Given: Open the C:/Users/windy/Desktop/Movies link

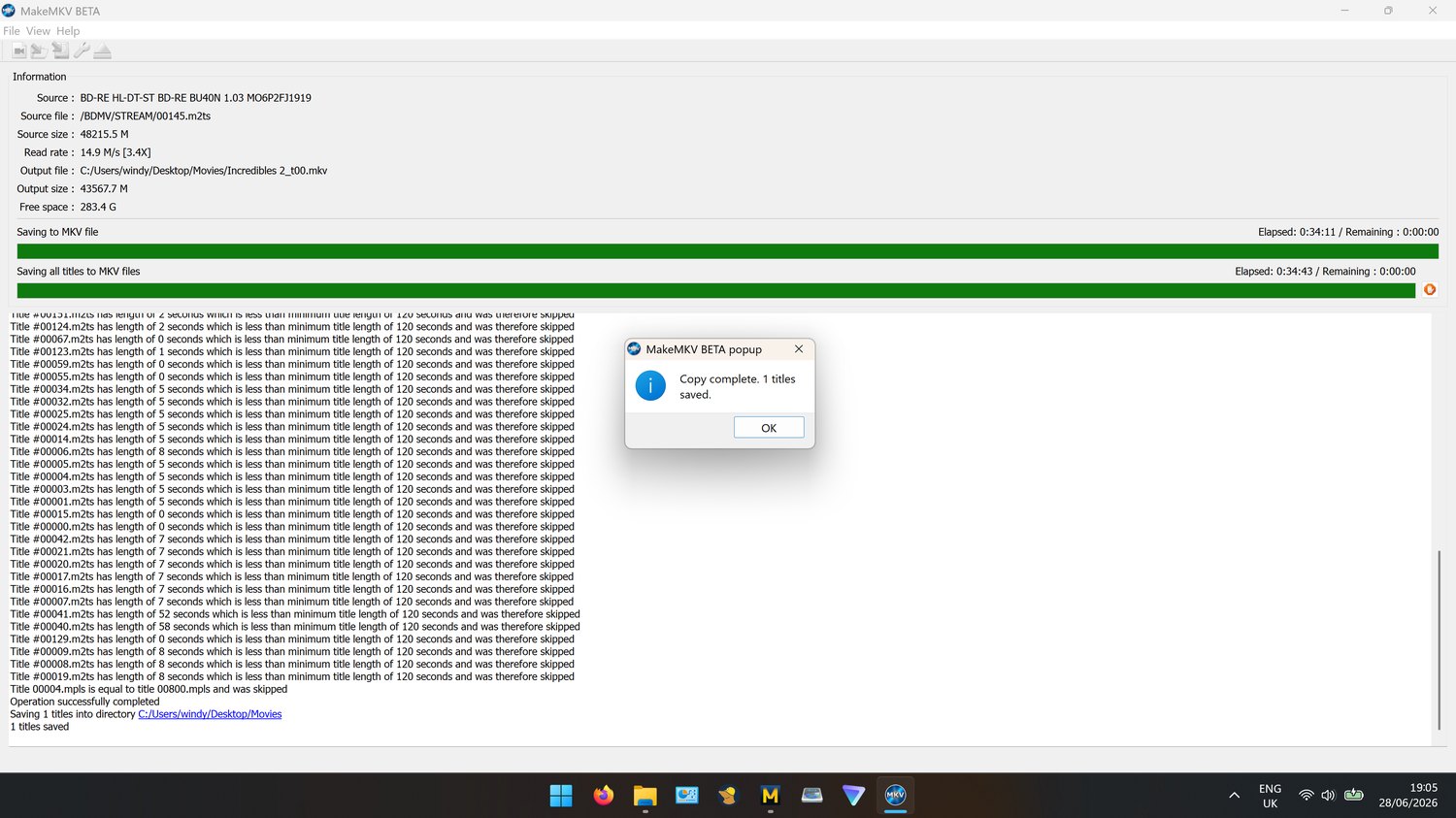Looking at the screenshot, I should point(210,714).
